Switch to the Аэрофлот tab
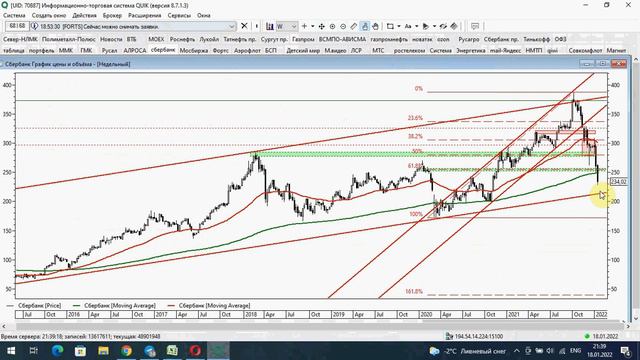Viewport: 640px width, 360px height. (x=247, y=51)
